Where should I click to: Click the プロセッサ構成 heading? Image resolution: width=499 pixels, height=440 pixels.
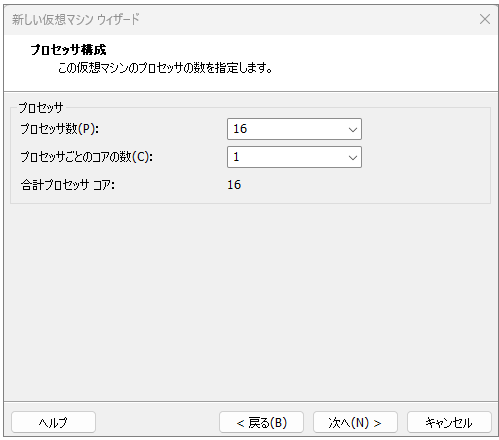(68, 50)
